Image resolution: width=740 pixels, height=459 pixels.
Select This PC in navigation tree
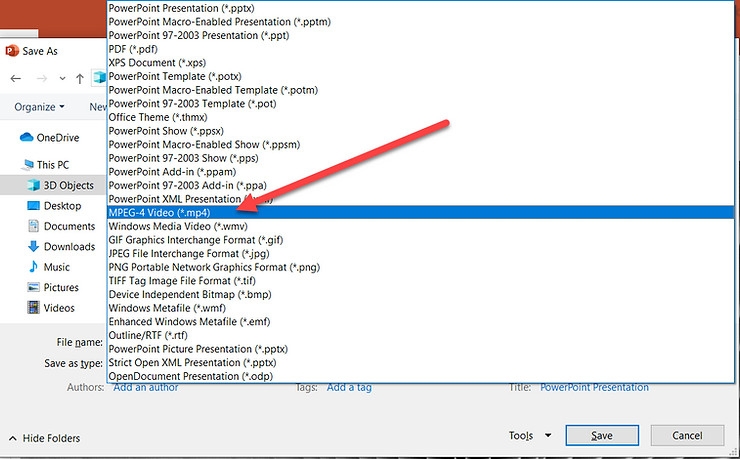point(53,165)
